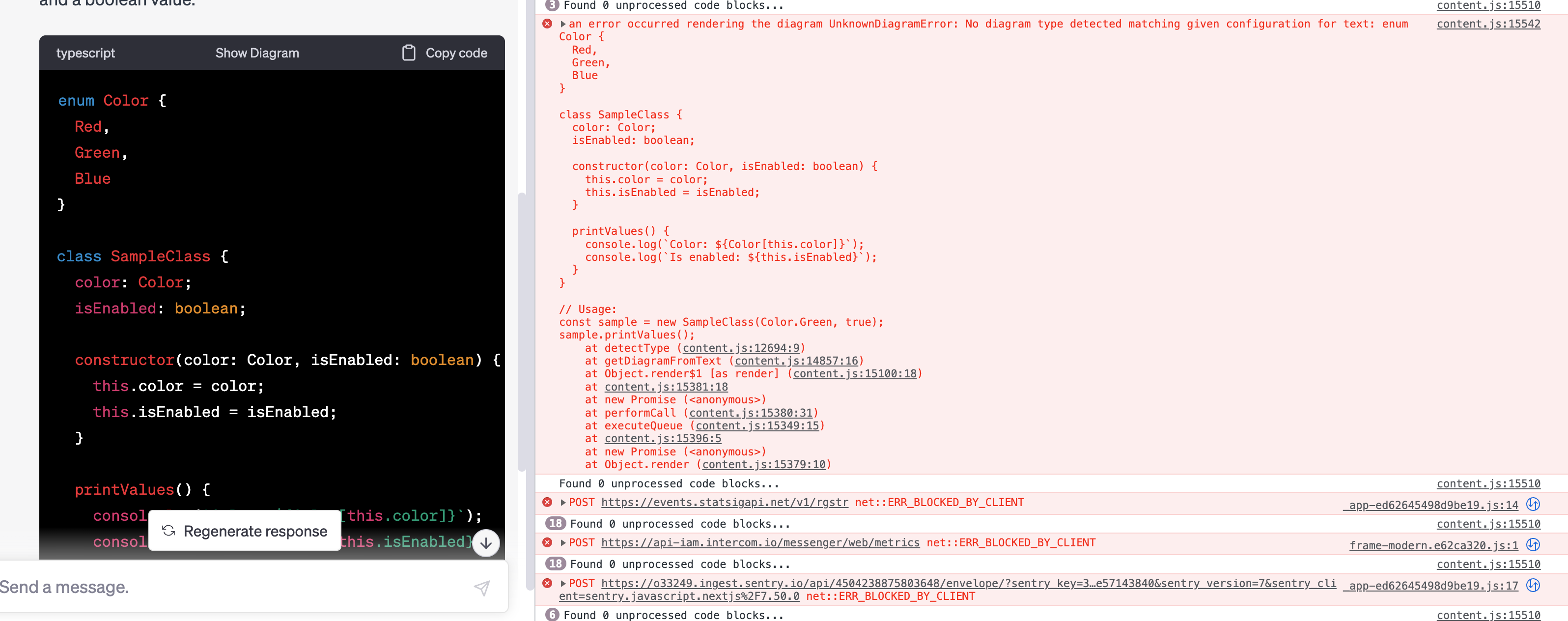Click the Show Diagram button
Viewport: 1568px width, 621px height.
pyautogui.click(x=257, y=53)
